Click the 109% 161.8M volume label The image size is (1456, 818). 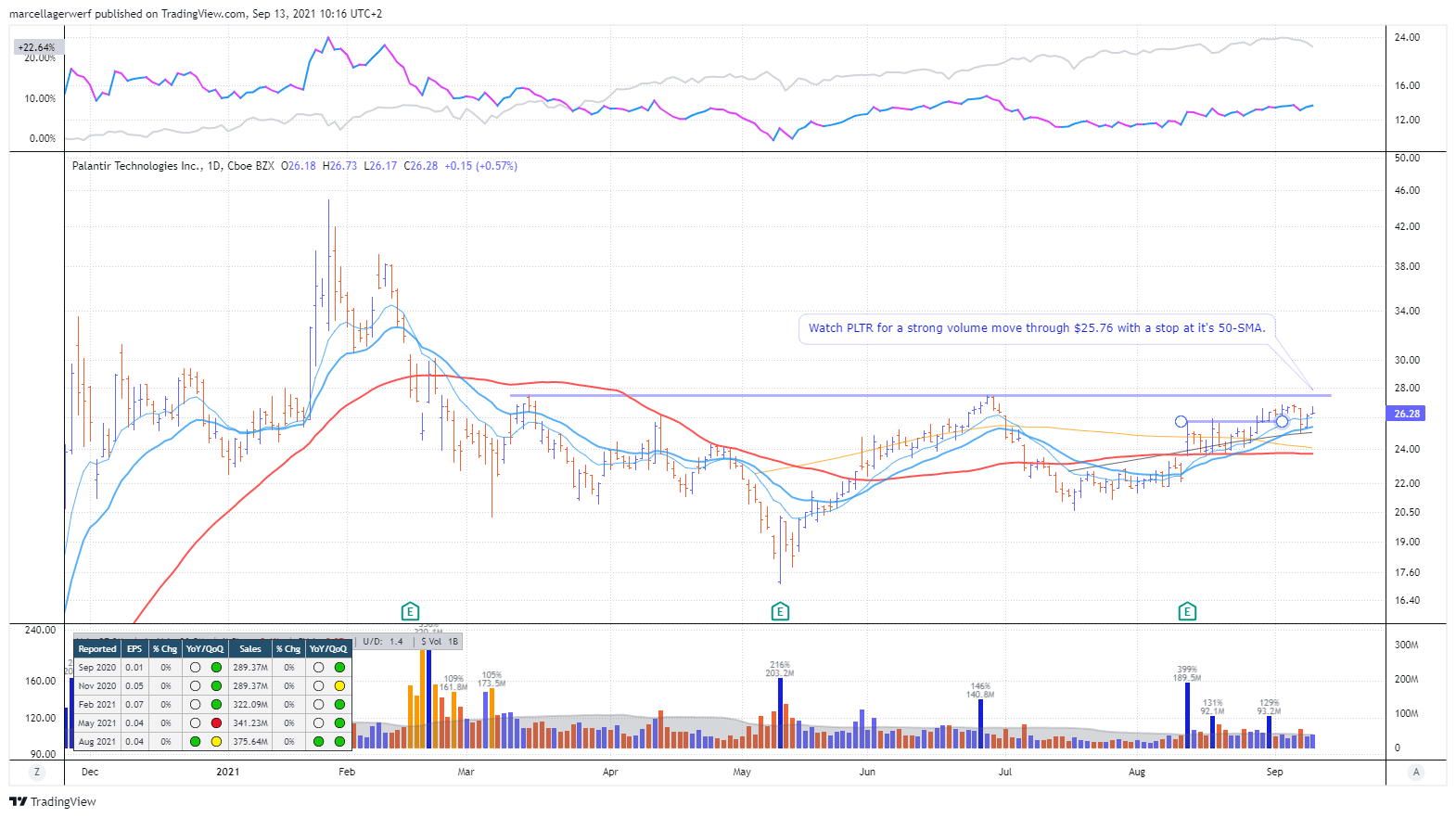[x=453, y=683]
